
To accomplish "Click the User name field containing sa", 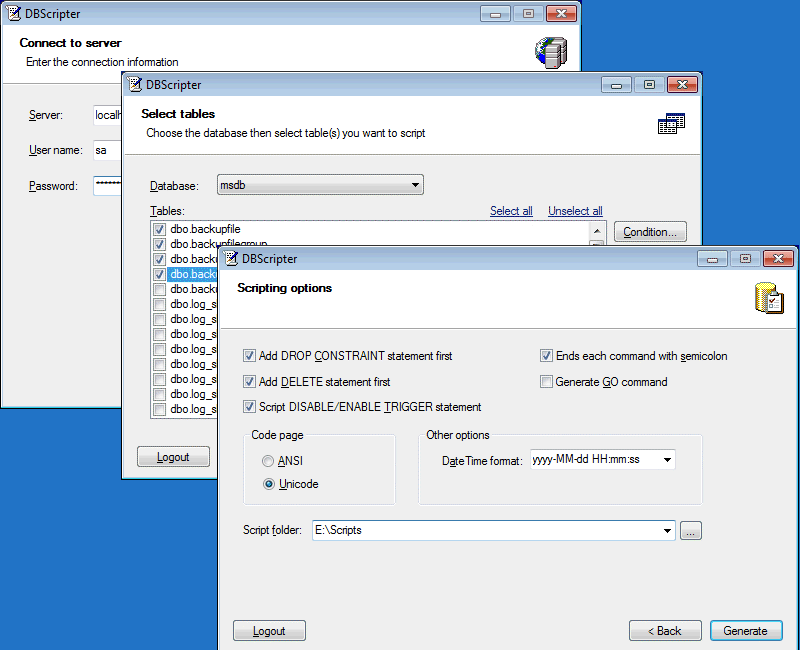I will tap(108, 150).
